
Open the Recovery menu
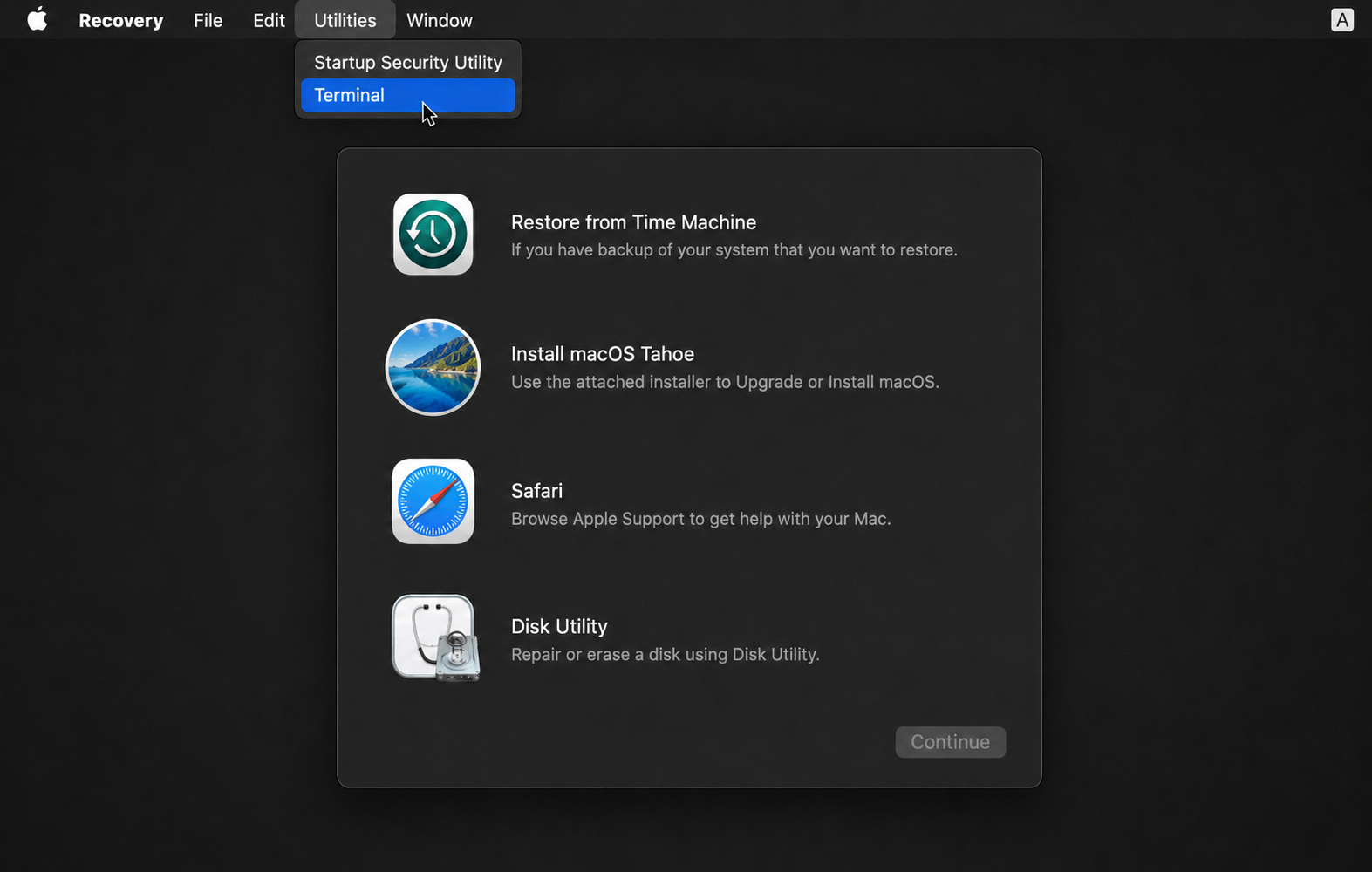click(120, 20)
